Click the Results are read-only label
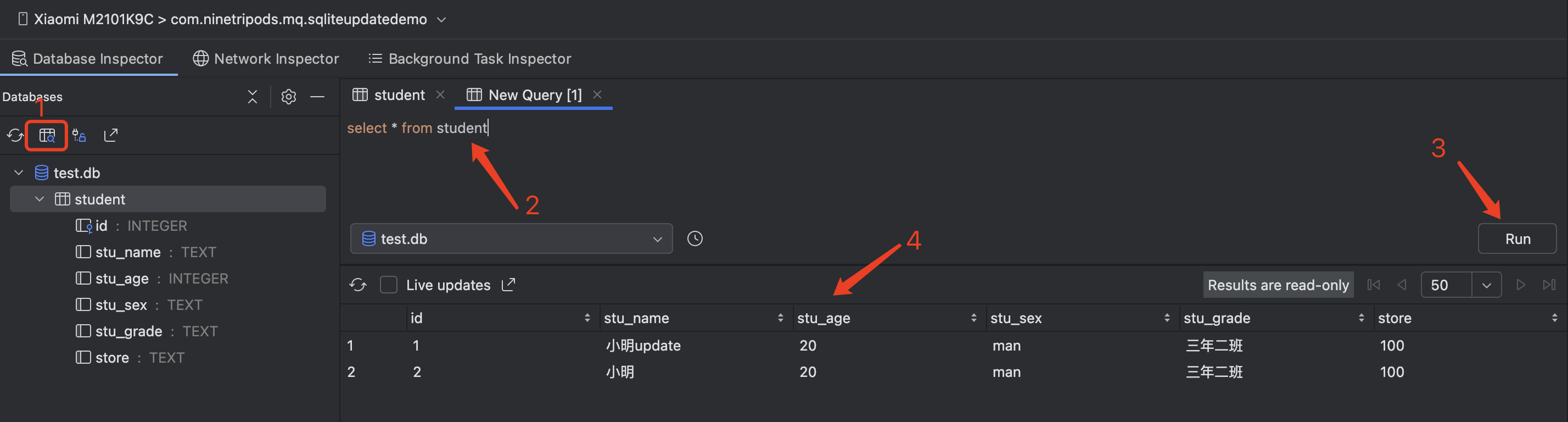Image resolution: width=1568 pixels, height=422 pixels. click(1278, 285)
